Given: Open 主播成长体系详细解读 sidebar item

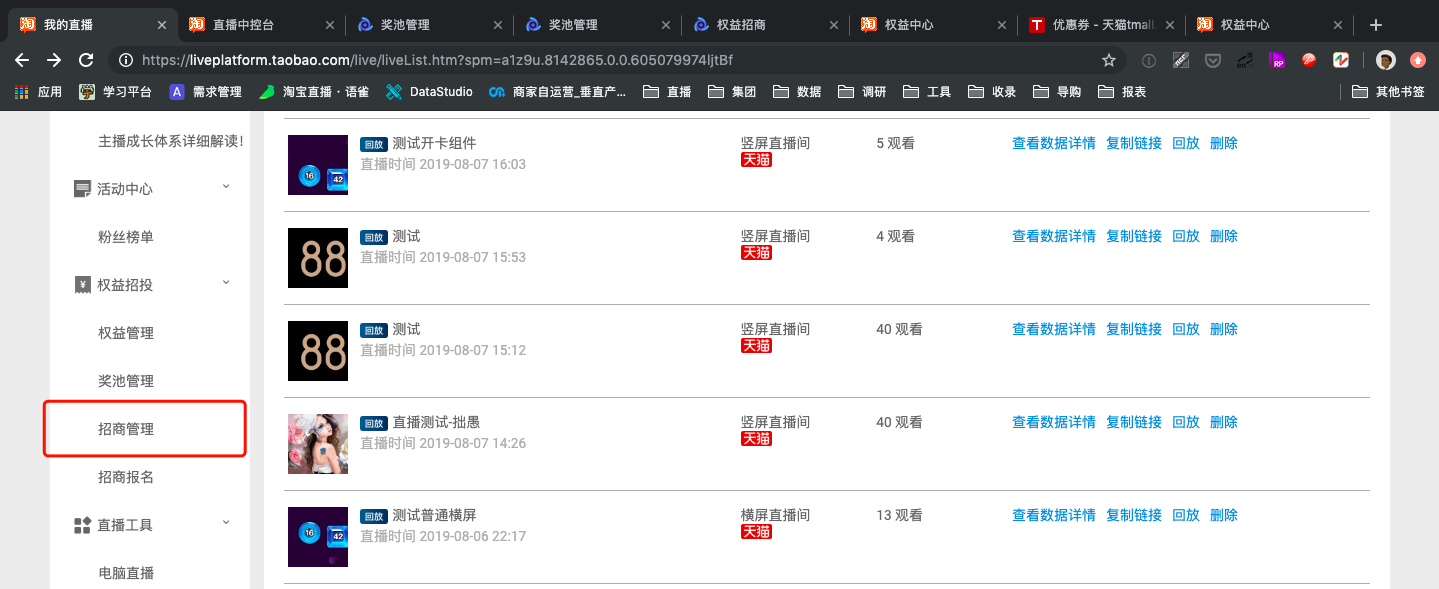Looking at the screenshot, I should tap(171, 141).
